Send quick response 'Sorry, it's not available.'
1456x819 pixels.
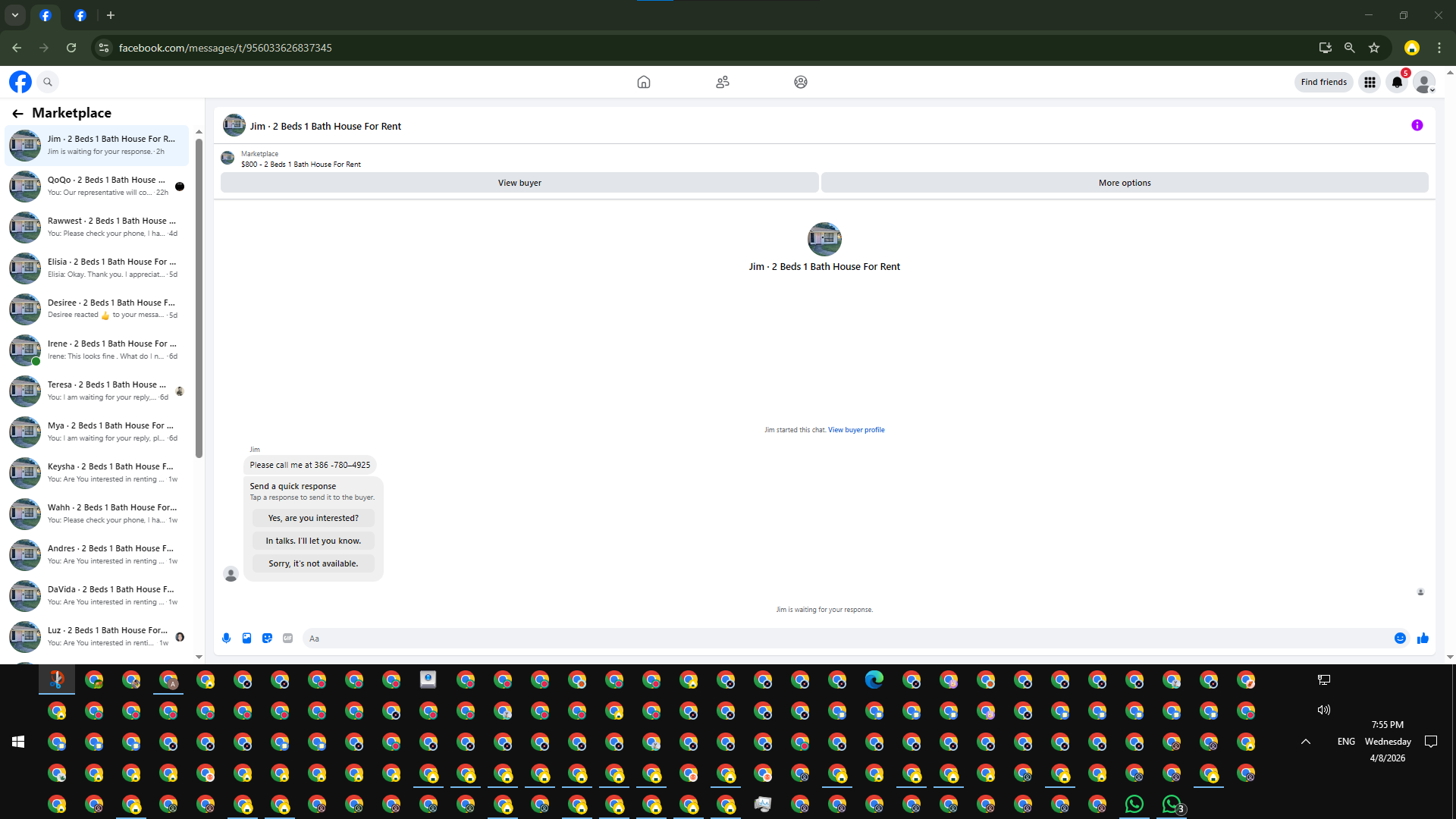coord(313,563)
